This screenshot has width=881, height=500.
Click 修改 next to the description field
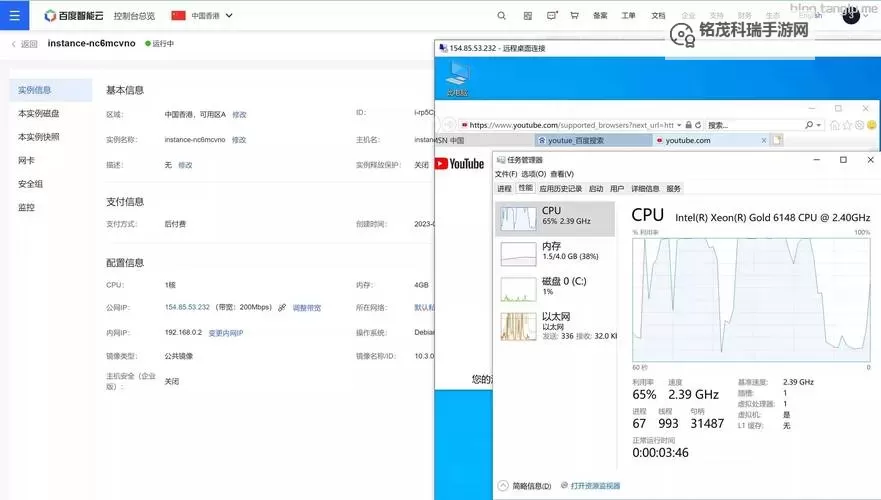click(x=185, y=165)
